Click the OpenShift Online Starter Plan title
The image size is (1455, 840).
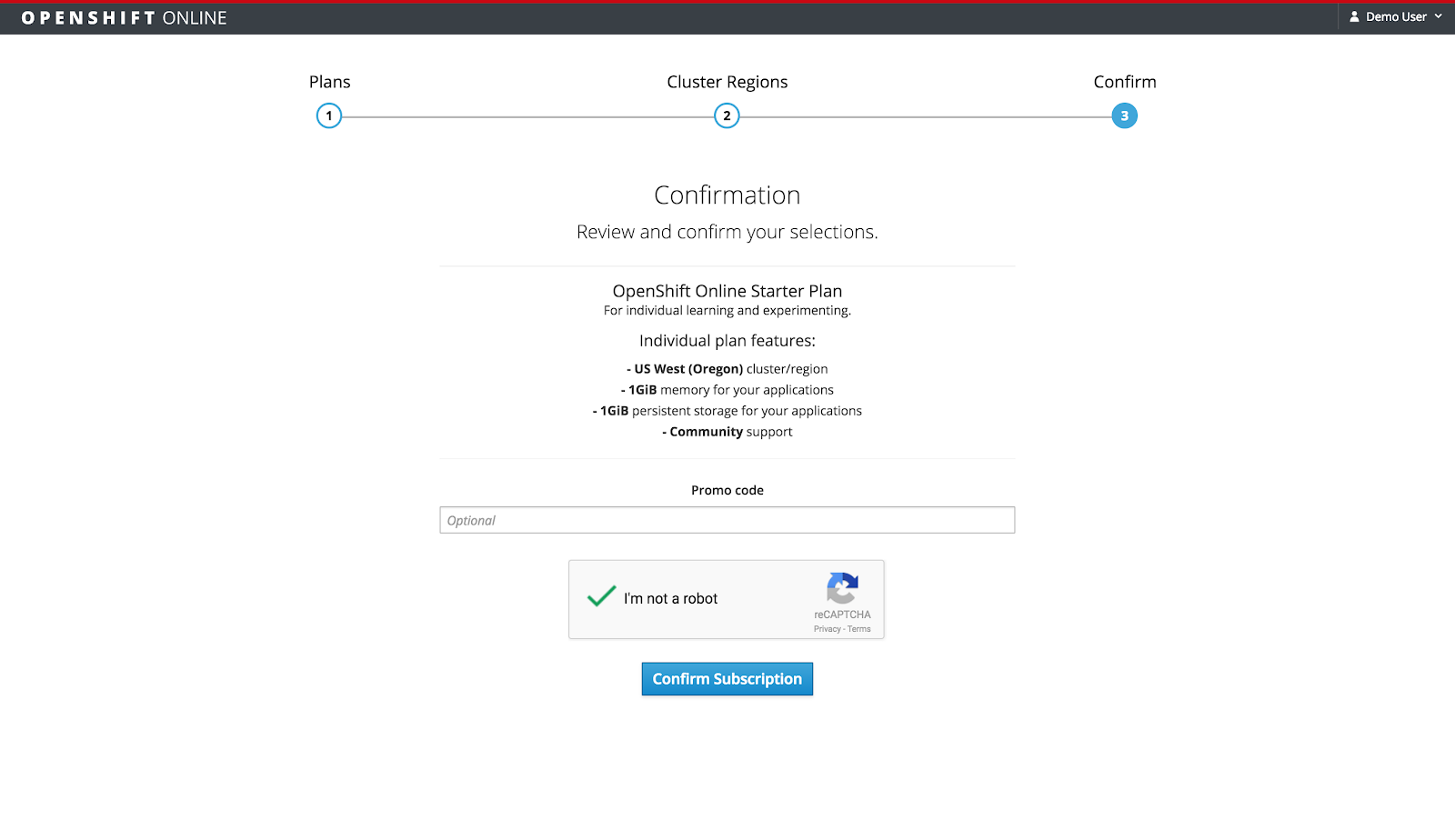coord(727,291)
